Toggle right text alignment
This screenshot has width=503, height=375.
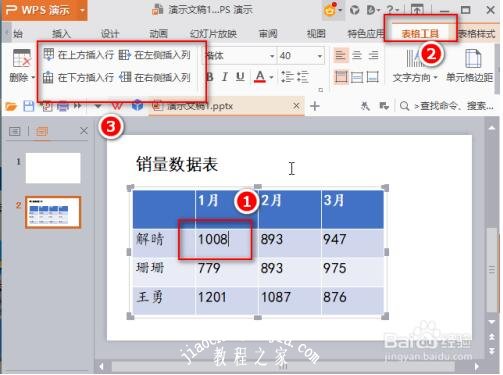point(373,55)
